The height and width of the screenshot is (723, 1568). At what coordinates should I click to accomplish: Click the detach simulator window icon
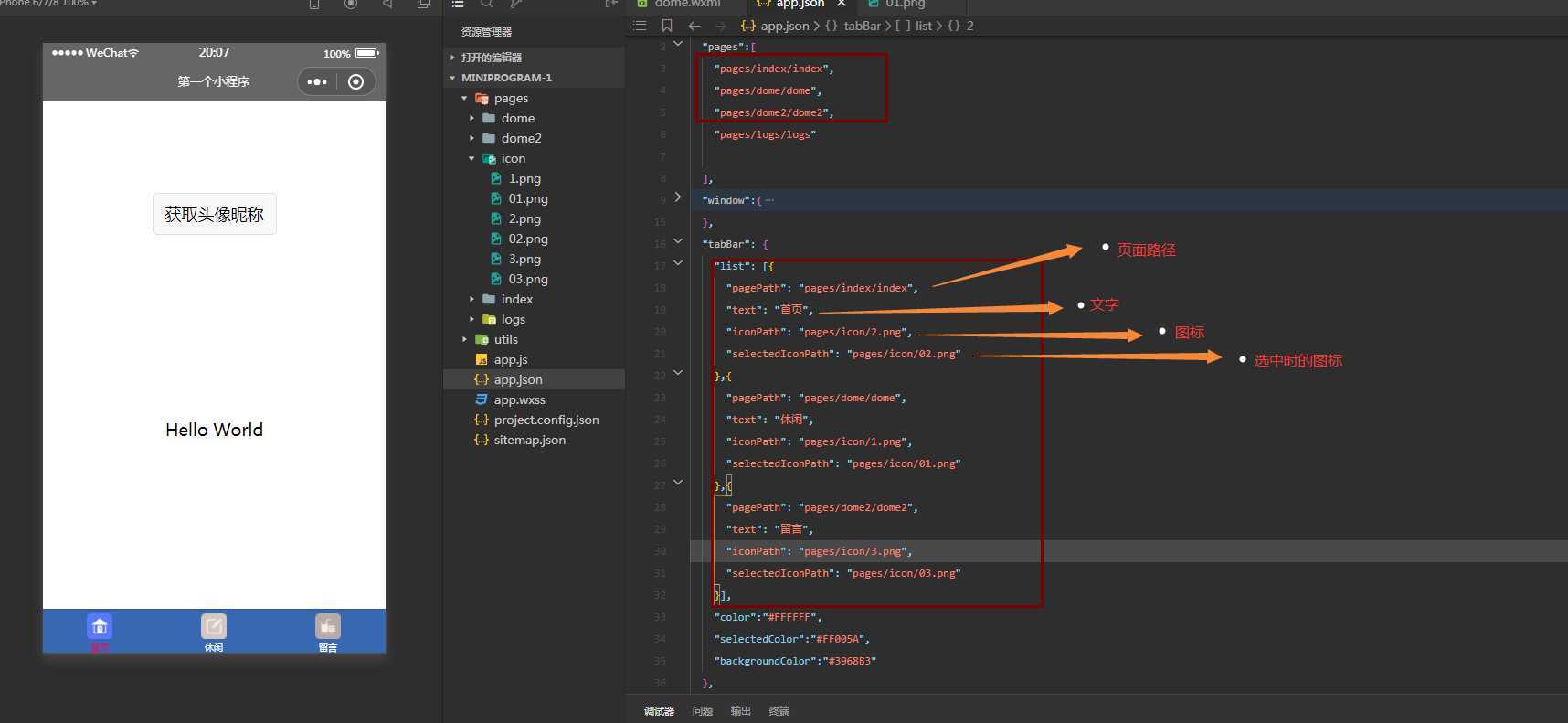tap(424, 4)
